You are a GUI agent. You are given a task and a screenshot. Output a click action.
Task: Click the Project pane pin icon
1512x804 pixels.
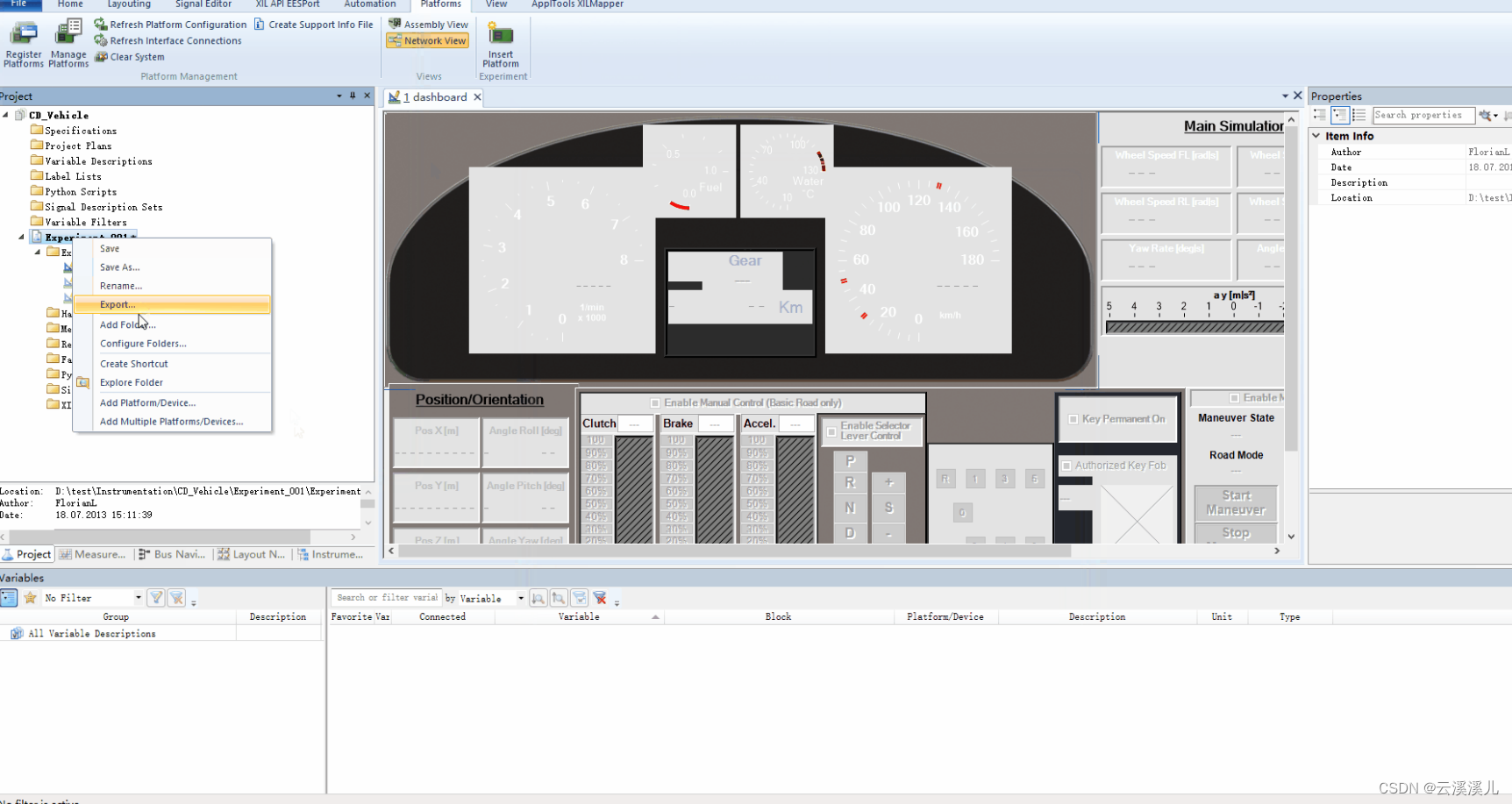(x=353, y=96)
